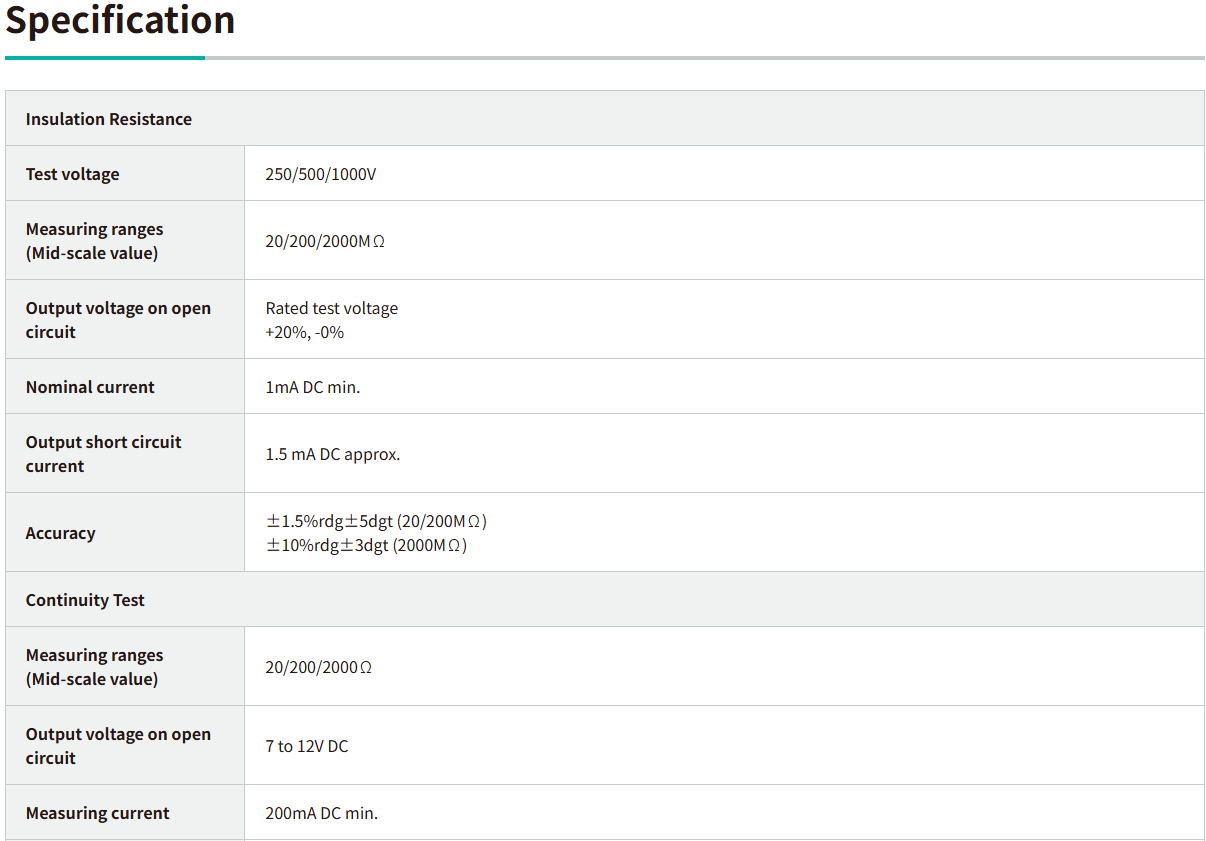Select the Continuity Test section header
Viewport: 1206px width, 841px height.
coord(85,600)
